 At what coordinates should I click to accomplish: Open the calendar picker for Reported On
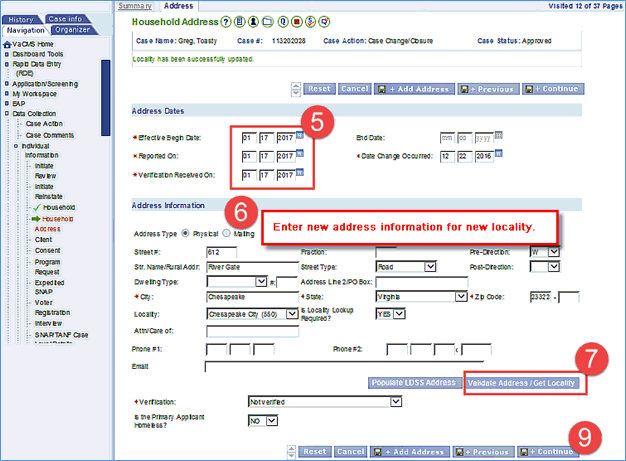click(x=300, y=154)
